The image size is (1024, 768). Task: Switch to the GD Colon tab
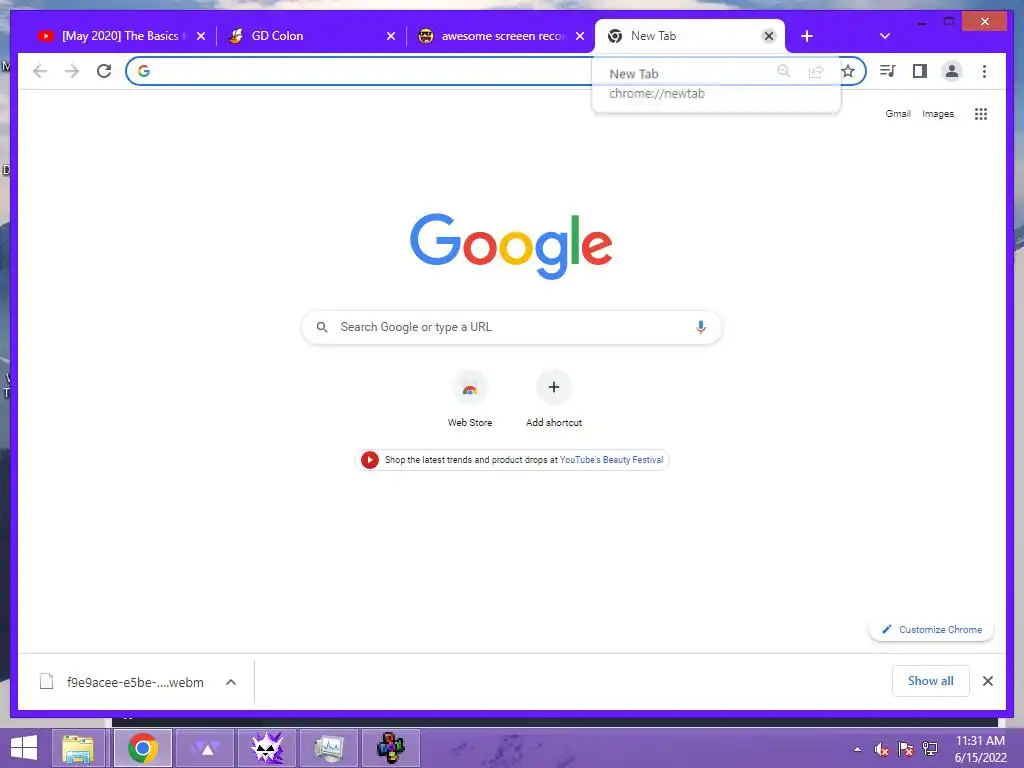312,36
